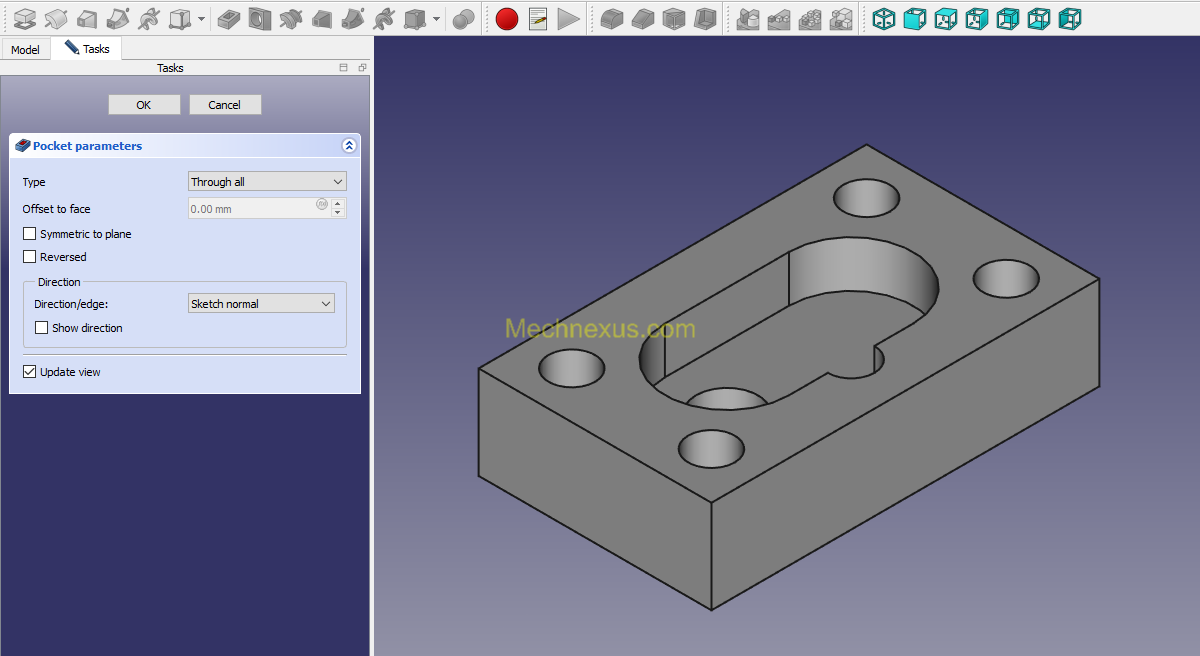Screen dimensions: 1200x656
Task: Set isometric view cube icon
Action: tap(884, 18)
